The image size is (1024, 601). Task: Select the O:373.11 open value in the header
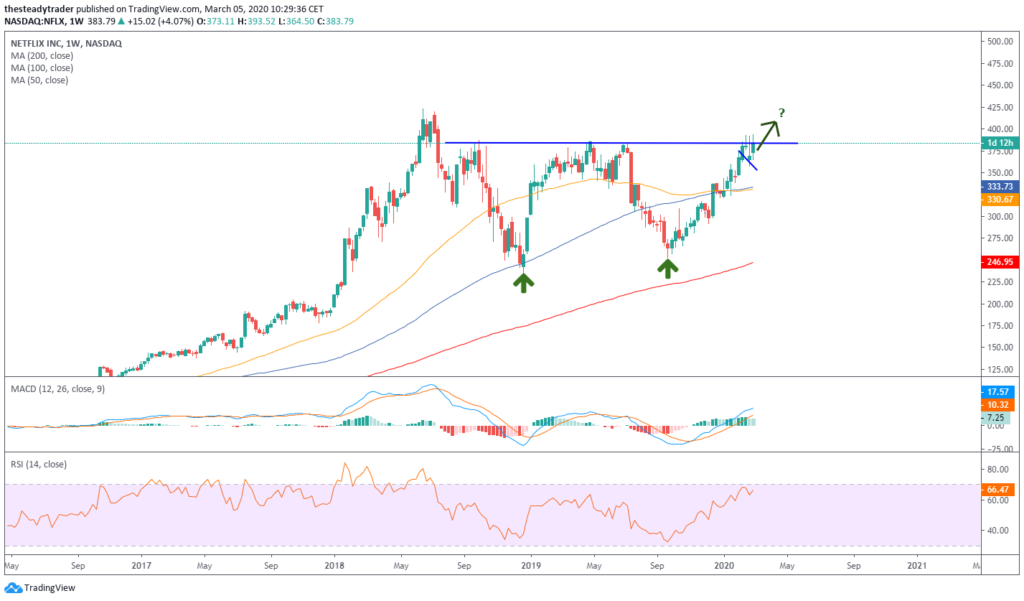pos(217,22)
